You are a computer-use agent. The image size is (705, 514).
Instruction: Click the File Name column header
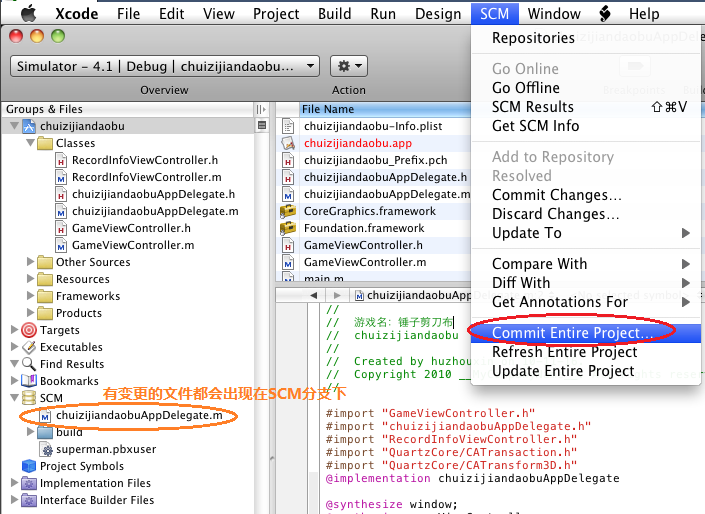[385, 109]
